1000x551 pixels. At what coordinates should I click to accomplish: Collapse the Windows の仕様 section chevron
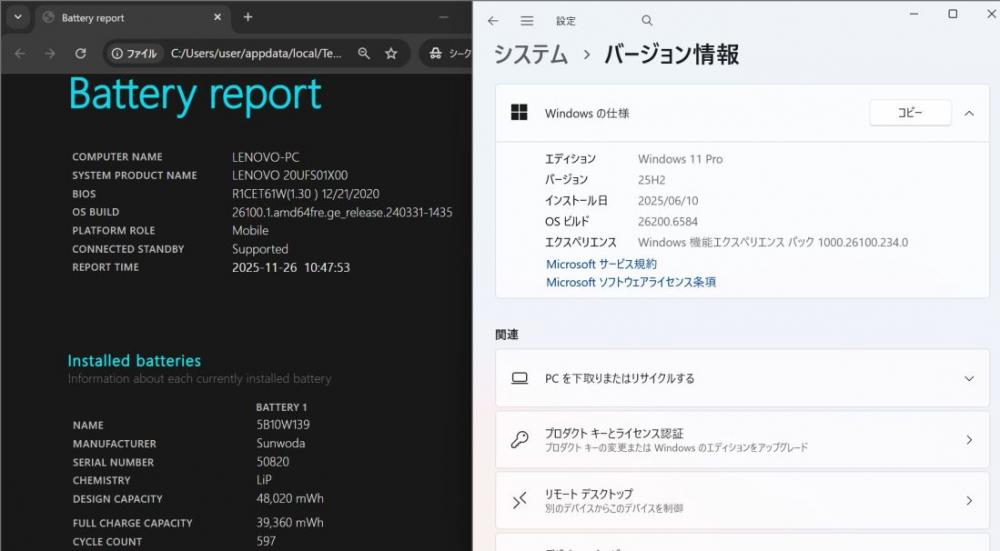(x=968, y=113)
